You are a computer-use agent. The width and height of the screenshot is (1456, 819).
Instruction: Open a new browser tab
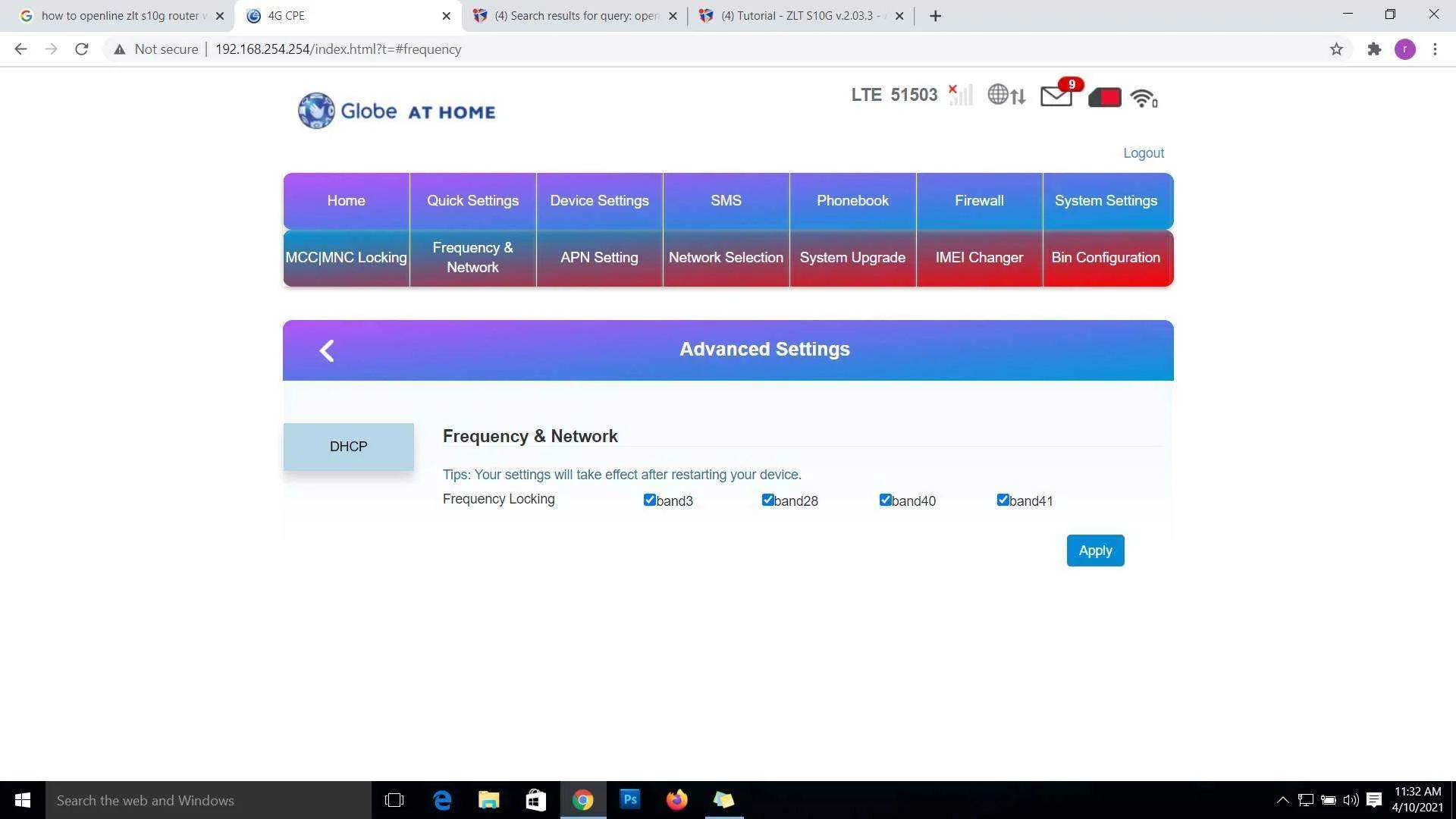coord(935,16)
